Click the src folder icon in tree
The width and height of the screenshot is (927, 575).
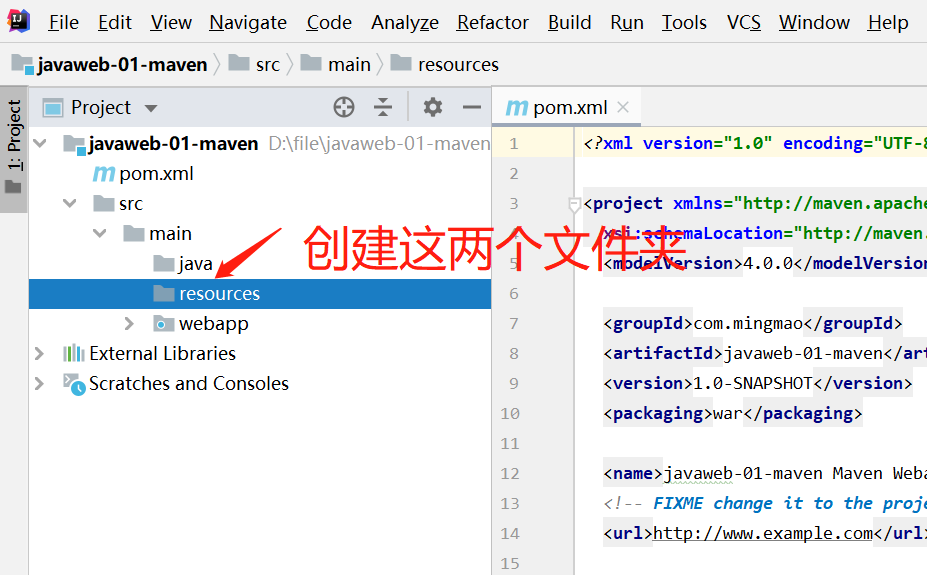[x=104, y=203]
